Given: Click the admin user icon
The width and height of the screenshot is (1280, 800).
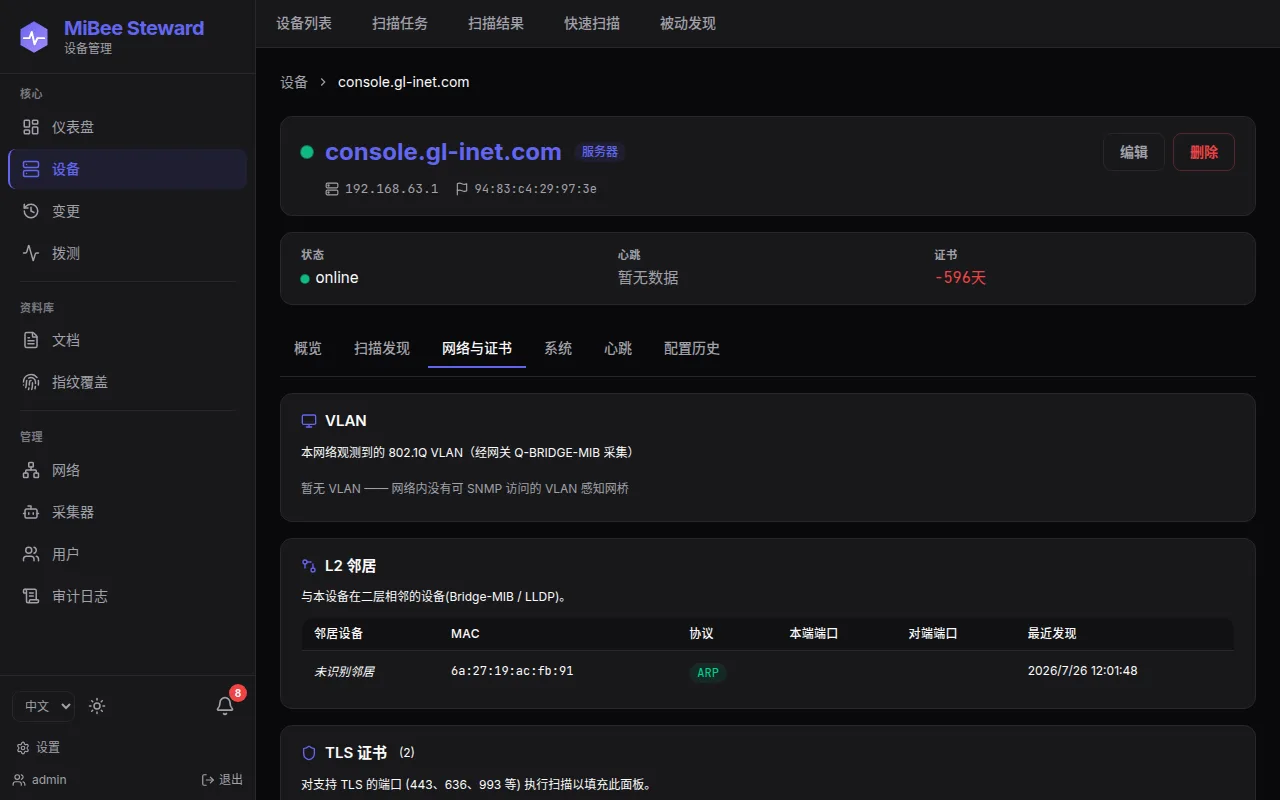Looking at the screenshot, I should click(19, 779).
